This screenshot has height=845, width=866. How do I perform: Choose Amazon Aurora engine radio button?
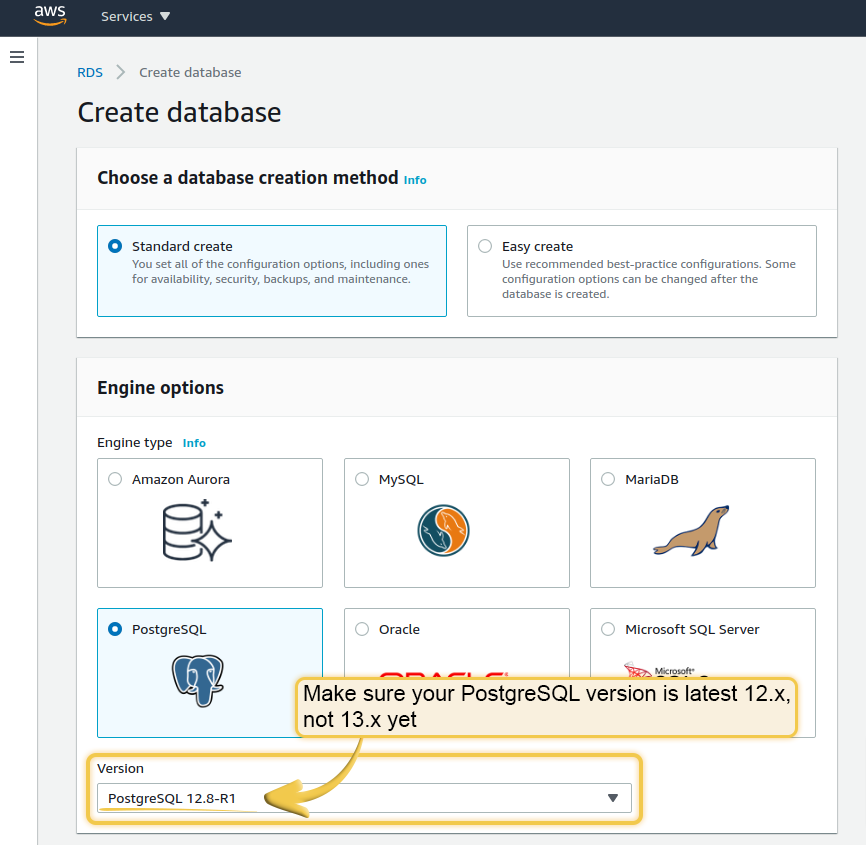click(x=115, y=479)
